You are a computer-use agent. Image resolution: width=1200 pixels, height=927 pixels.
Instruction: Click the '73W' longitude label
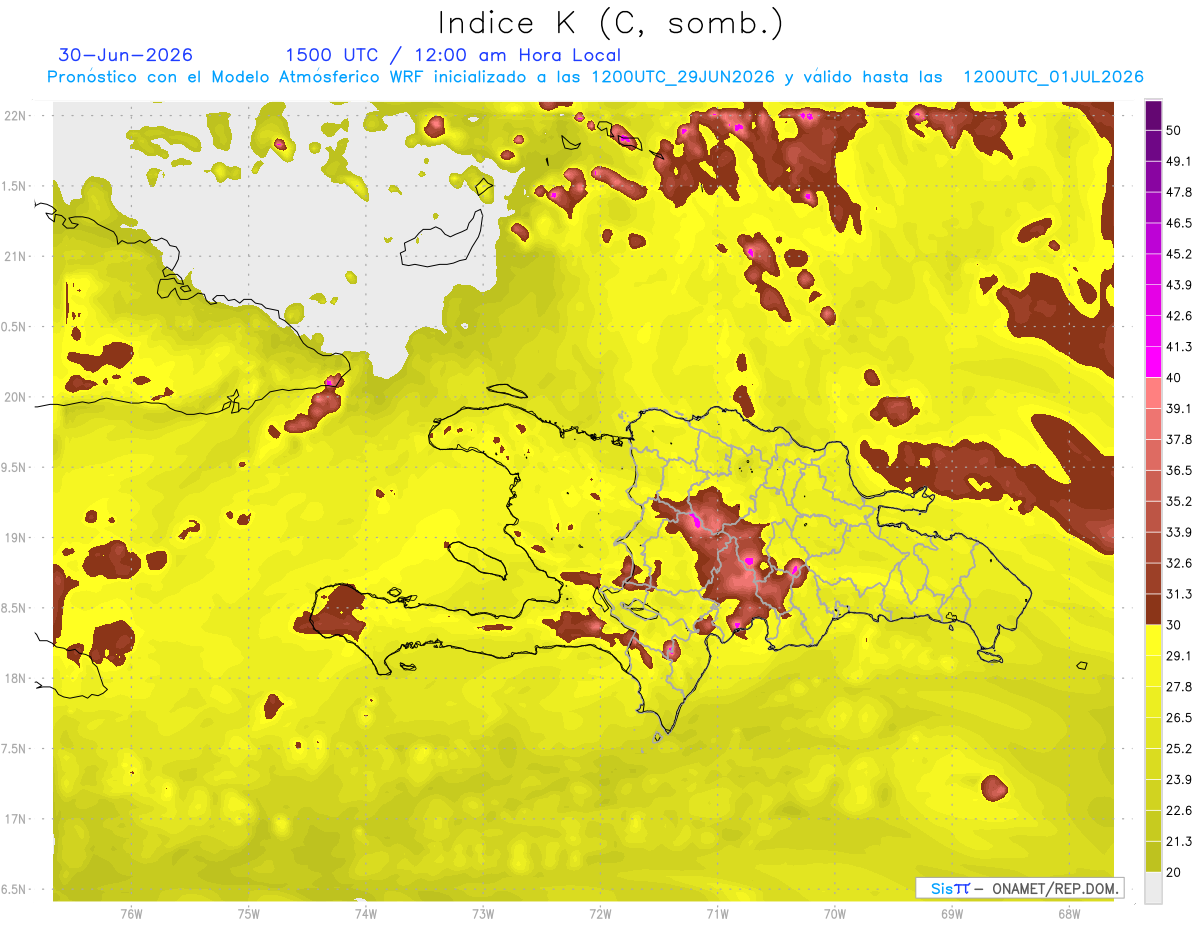483,914
